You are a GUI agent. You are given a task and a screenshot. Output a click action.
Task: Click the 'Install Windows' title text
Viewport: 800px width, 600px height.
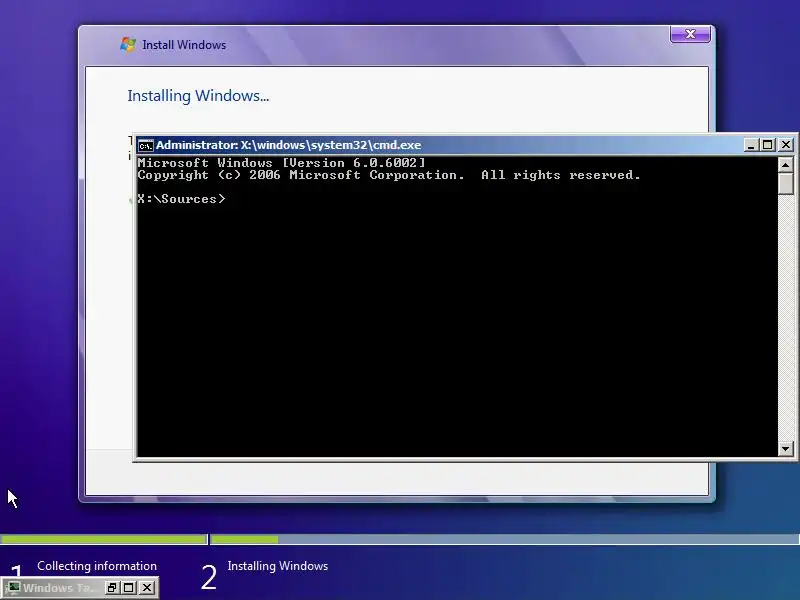point(184,45)
